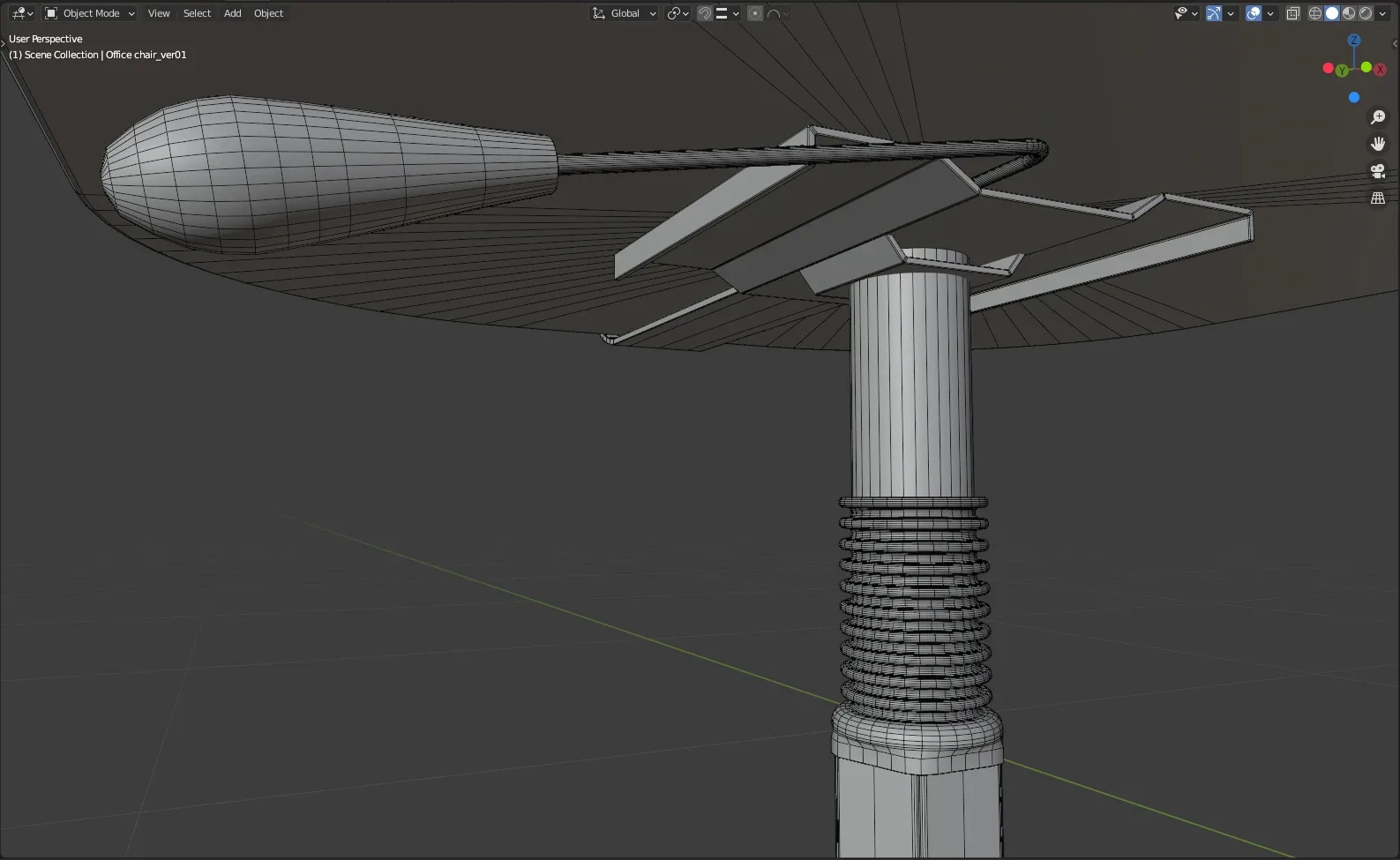Viewport: 1400px width, 860px height.
Task: Click the zoom view magnifier icon
Action: click(1378, 117)
